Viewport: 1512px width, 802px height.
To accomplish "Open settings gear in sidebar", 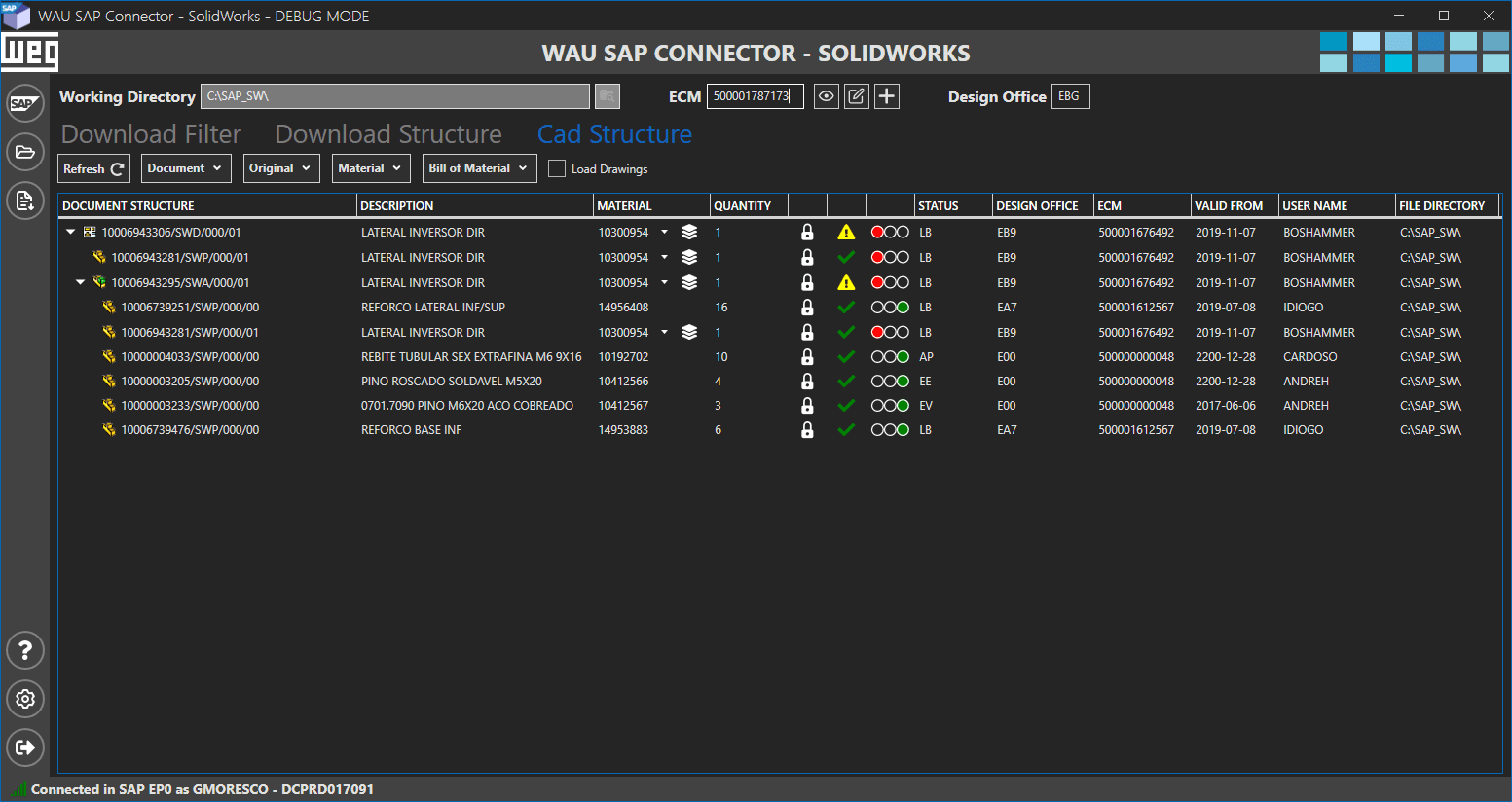I will pos(25,699).
